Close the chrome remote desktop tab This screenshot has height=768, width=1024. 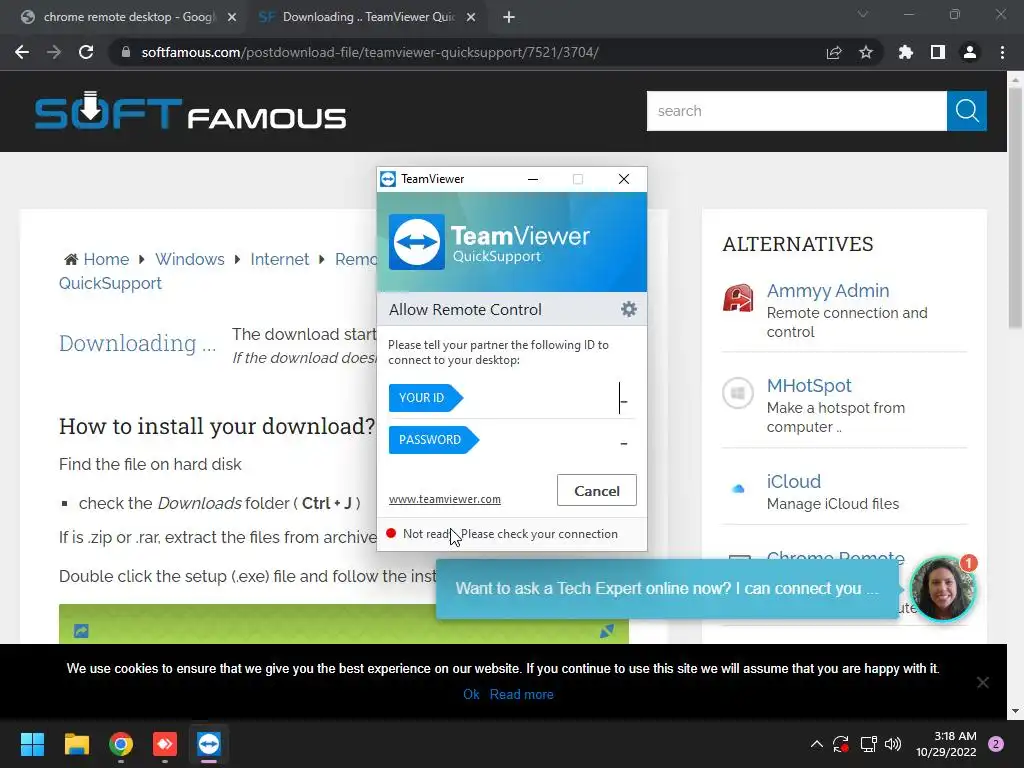232,18
